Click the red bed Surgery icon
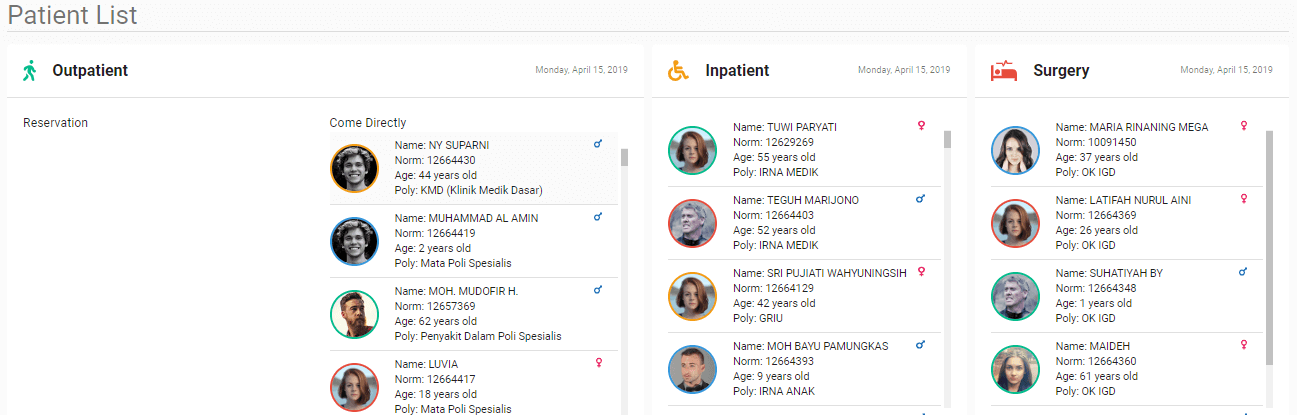1297x415 pixels. tap(1003, 71)
